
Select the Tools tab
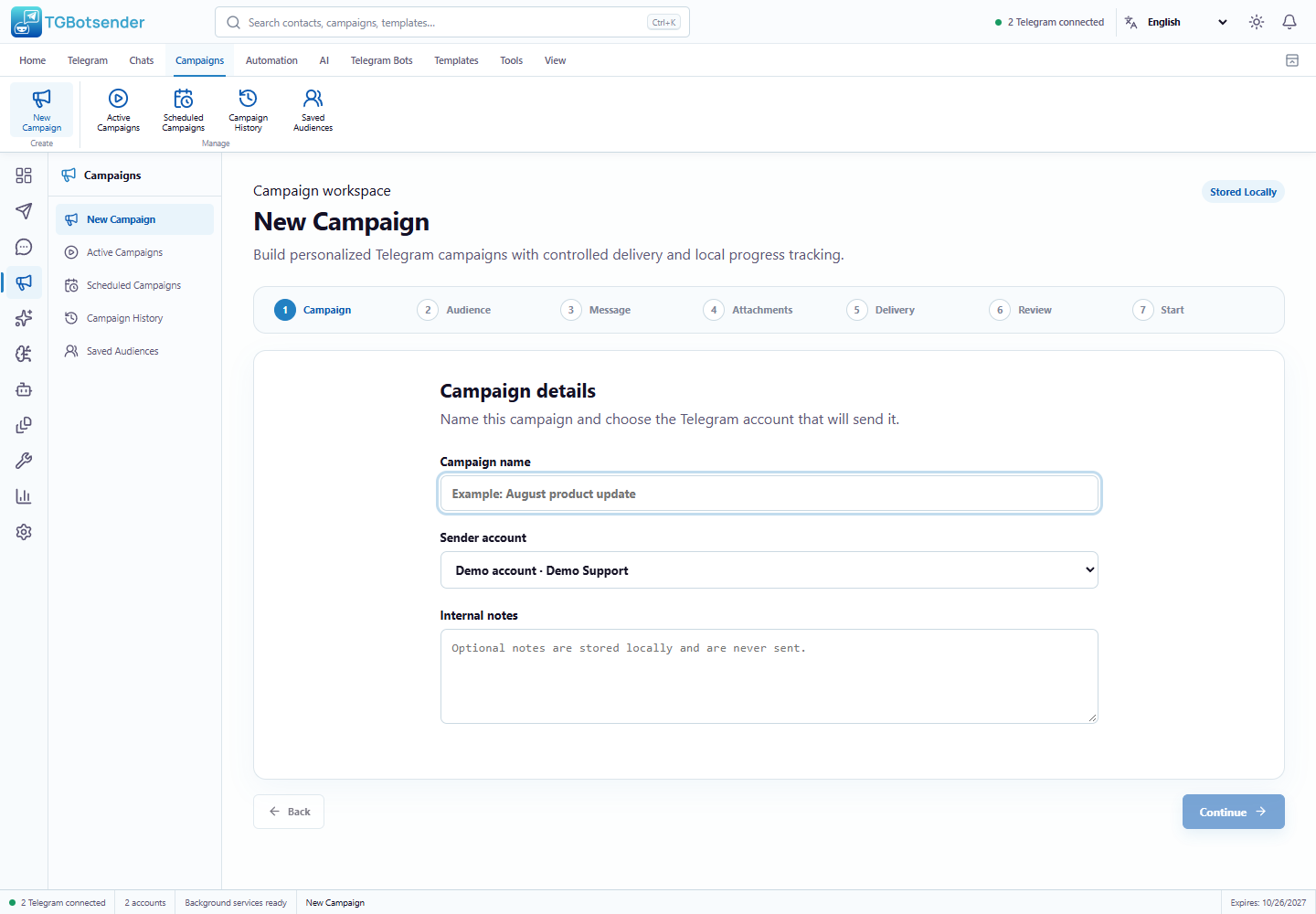(512, 60)
